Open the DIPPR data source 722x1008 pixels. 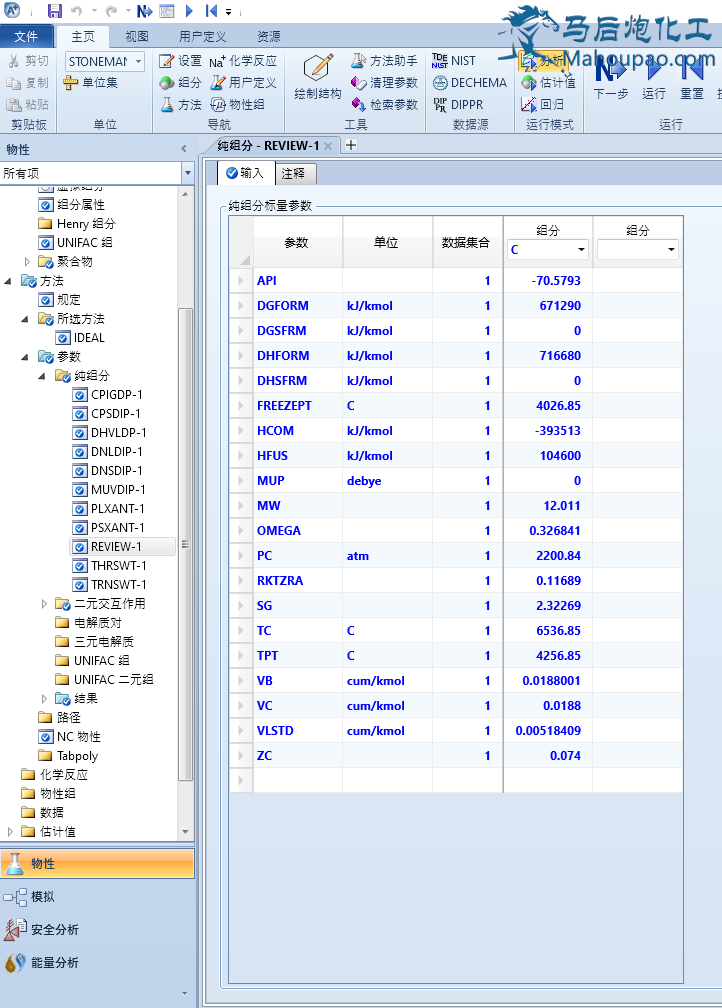[457, 104]
